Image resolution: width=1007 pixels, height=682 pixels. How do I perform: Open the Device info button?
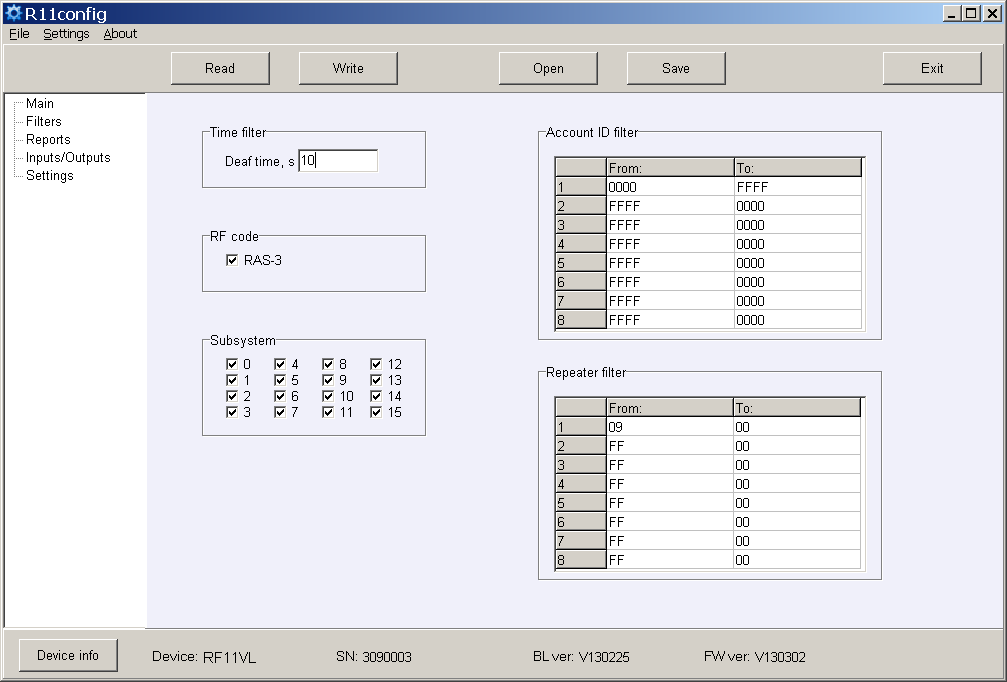(68, 655)
